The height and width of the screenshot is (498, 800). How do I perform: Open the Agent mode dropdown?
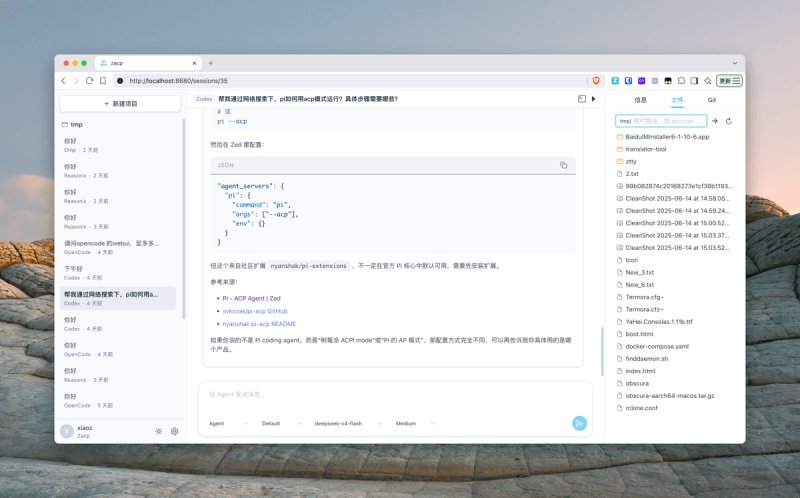[228, 424]
